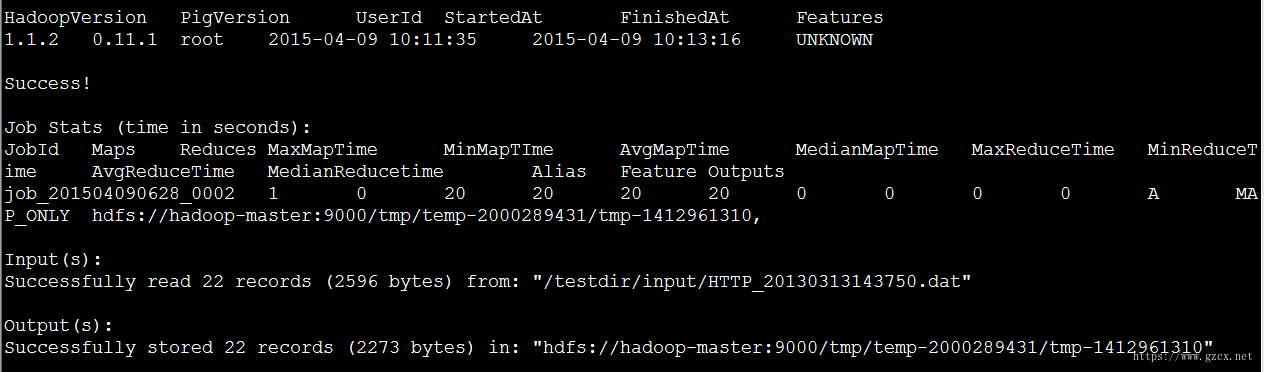The image size is (1264, 372).
Task: Click the StartedAt timestamp 10:11:35
Action: [433, 40]
